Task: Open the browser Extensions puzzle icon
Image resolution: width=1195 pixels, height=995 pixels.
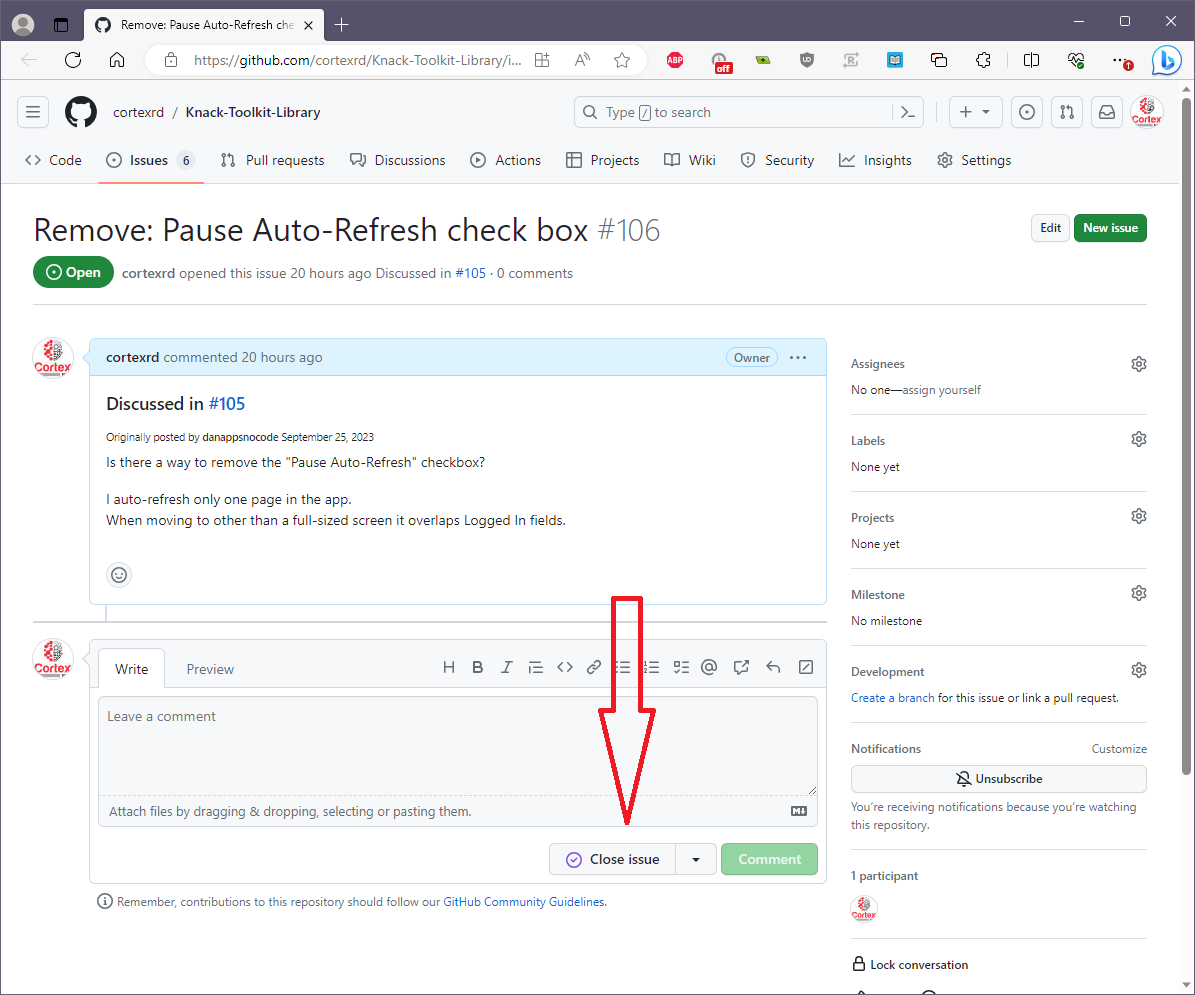Action: coord(983,60)
